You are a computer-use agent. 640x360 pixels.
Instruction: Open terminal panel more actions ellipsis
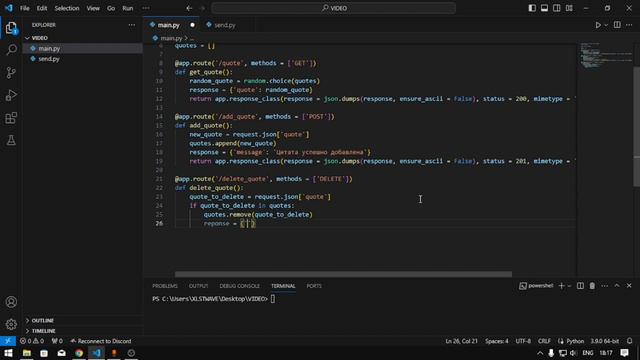tap(604, 286)
